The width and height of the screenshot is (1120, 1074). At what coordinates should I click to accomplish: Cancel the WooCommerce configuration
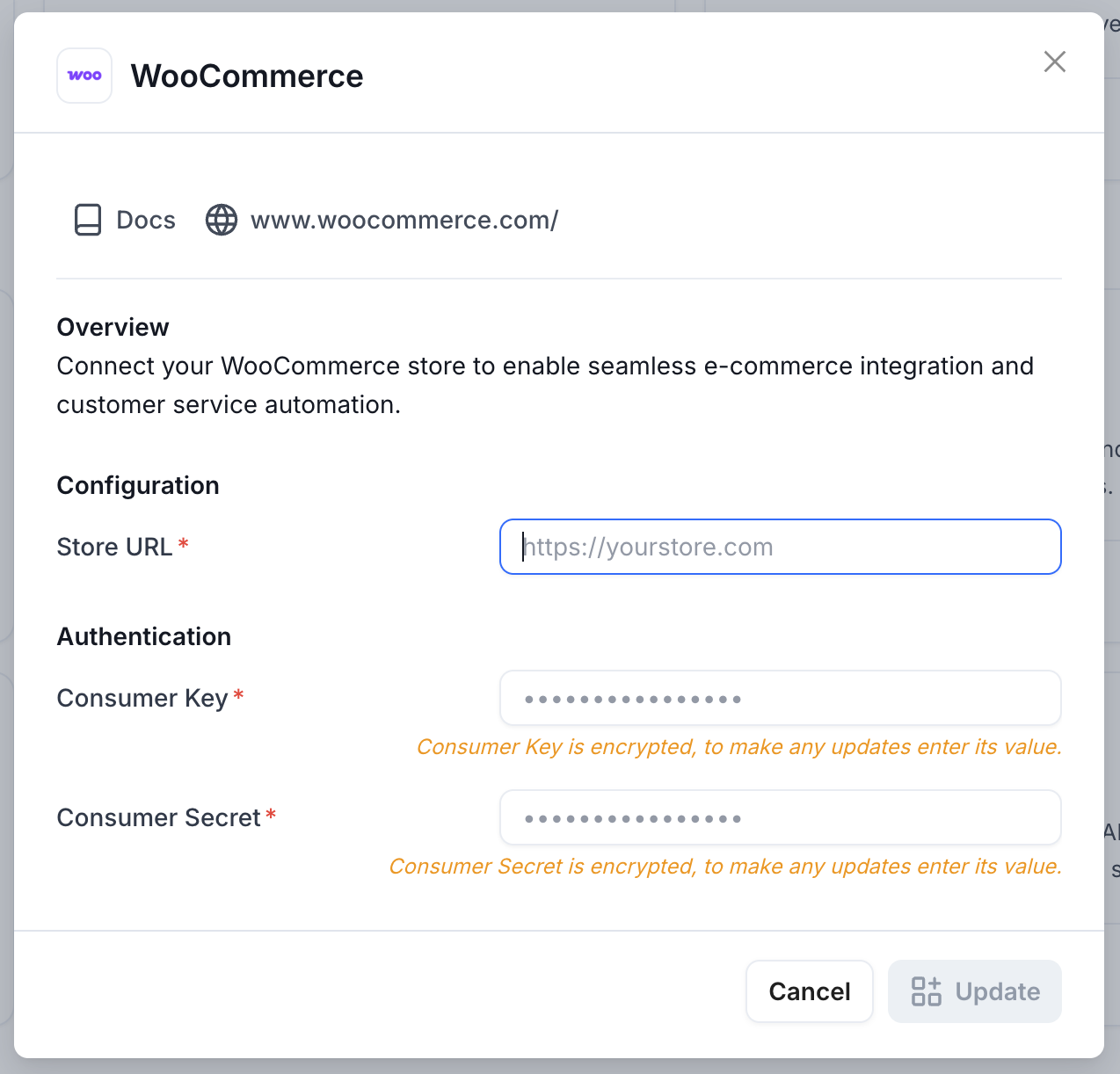[810, 991]
